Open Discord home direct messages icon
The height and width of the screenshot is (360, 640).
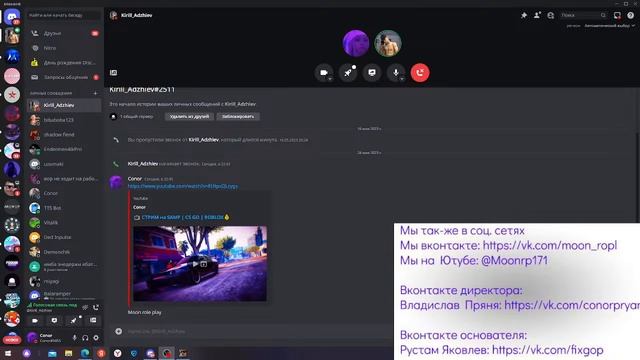(12, 17)
